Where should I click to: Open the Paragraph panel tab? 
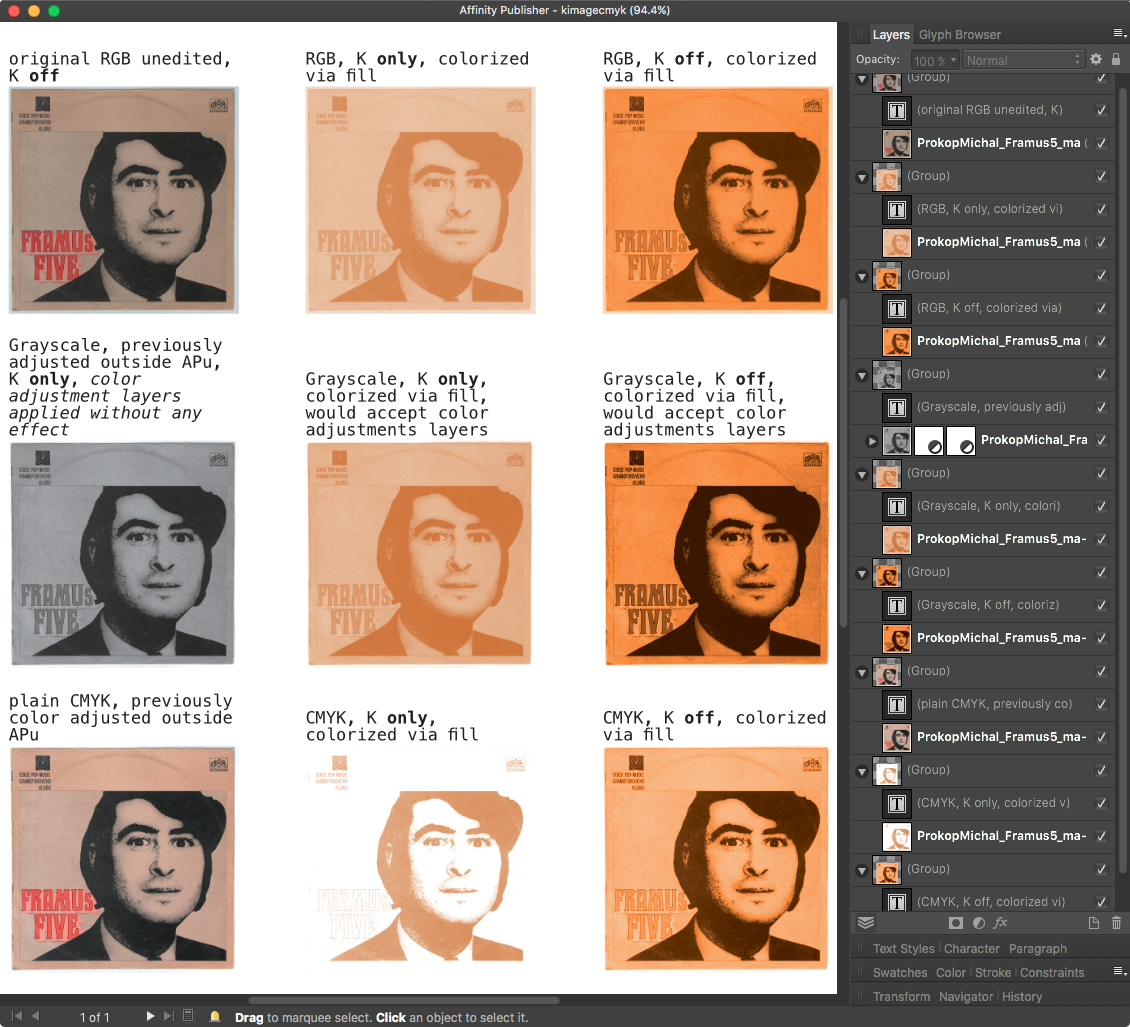(x=1038, y=948)
